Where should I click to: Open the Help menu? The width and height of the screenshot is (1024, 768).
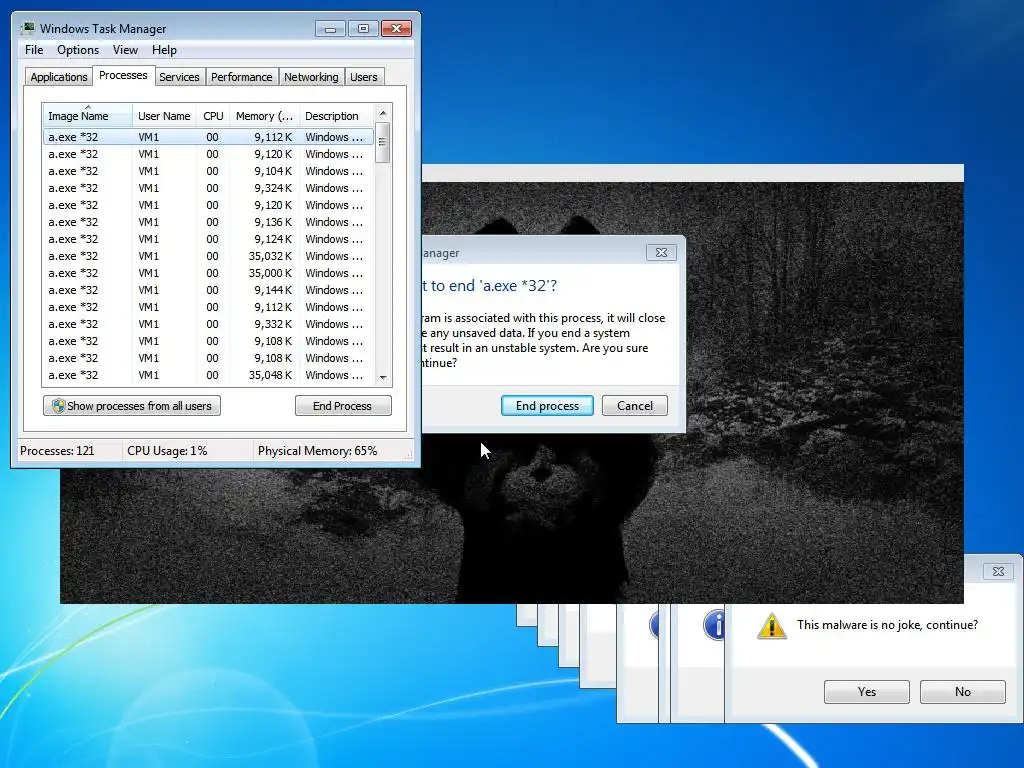164,50
